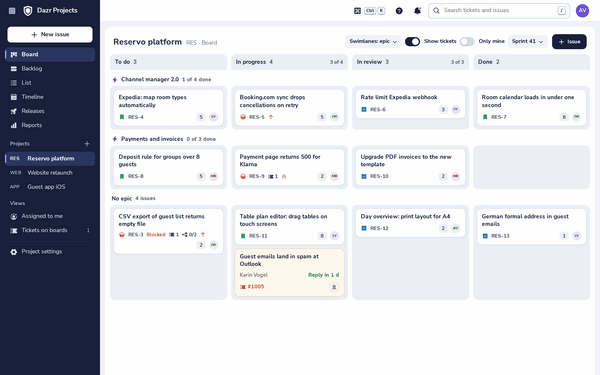Open the Reports page
Image resolution: width=600 pixels, height=375 pixels.
[50, 126]
